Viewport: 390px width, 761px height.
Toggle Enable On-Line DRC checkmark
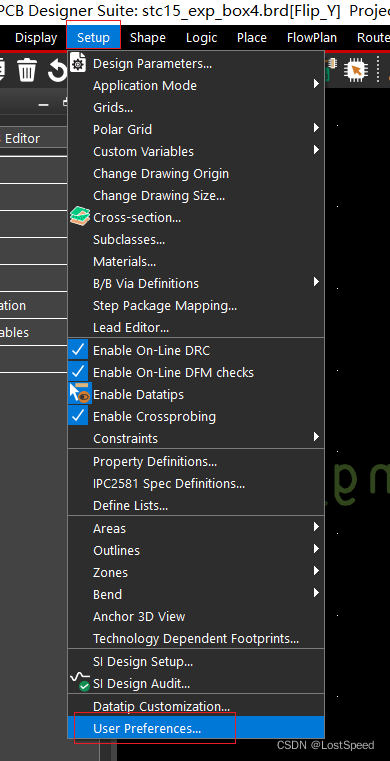click(78, 350)
